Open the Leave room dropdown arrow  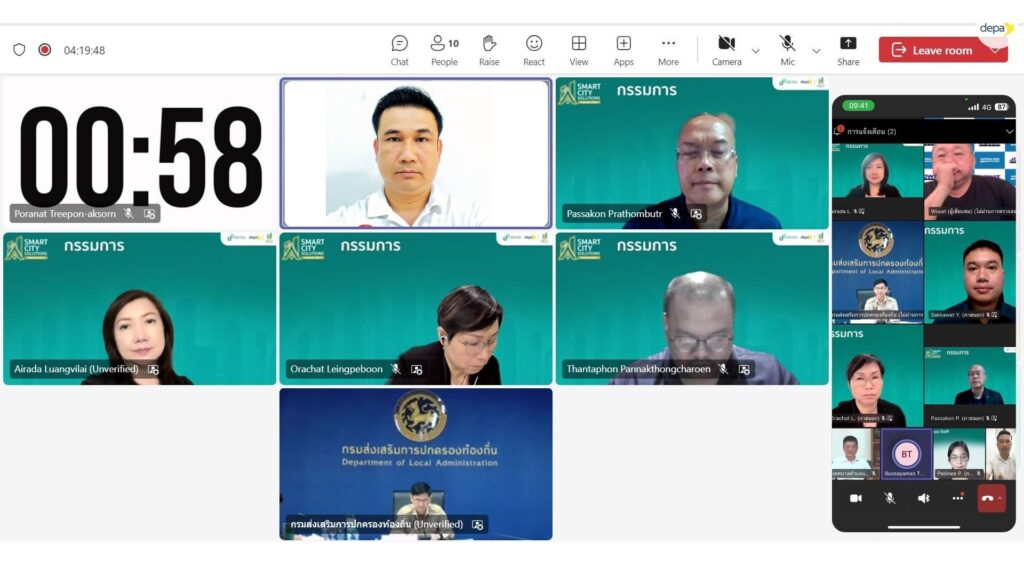995,50
